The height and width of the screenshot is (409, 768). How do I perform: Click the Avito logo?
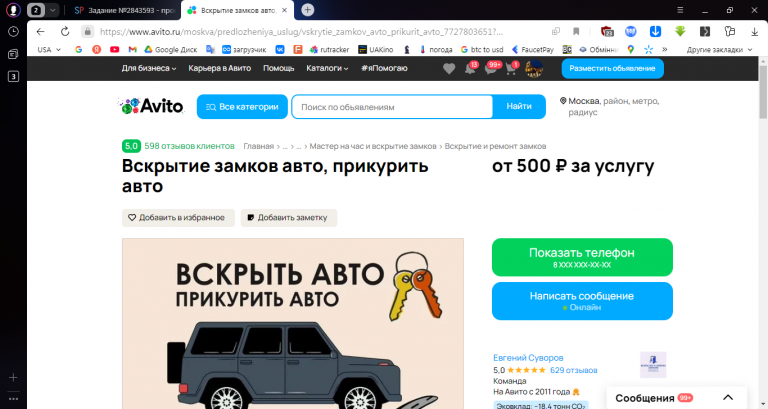152,106
